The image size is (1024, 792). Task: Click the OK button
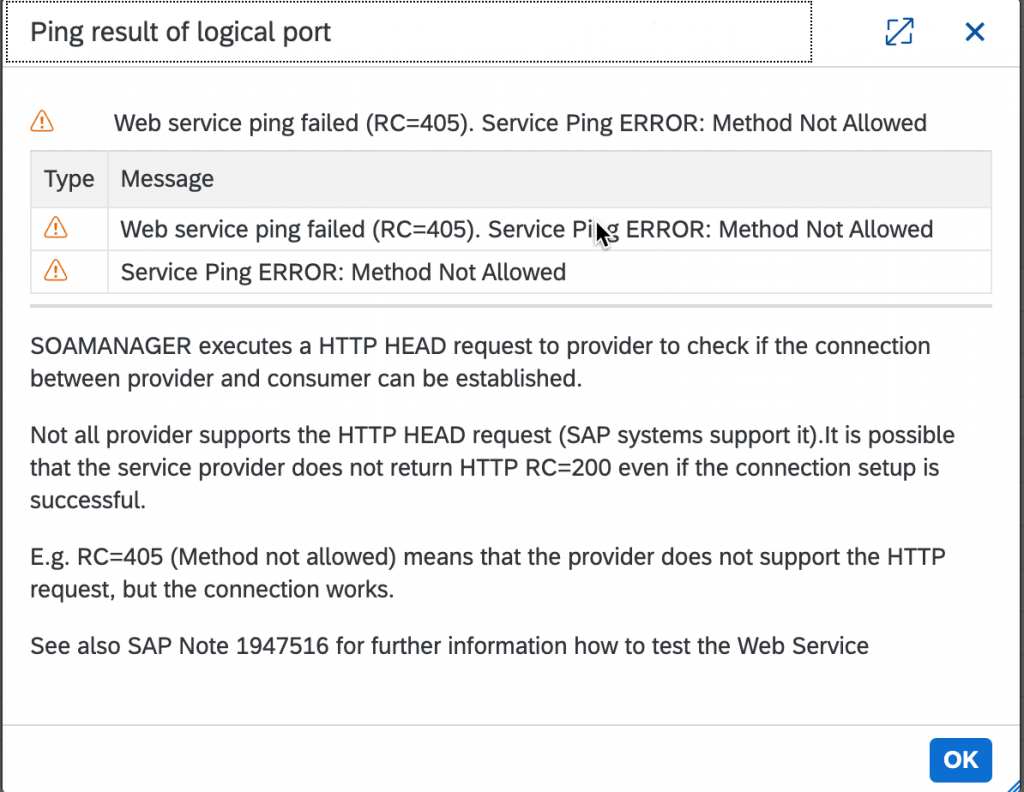[x=960, y=759]
